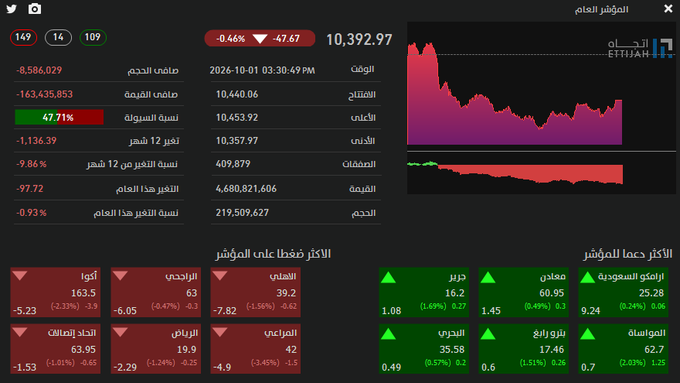Click the red down arrow on اتحاد إتصالات
680x383 pixels.
point(20,333)
